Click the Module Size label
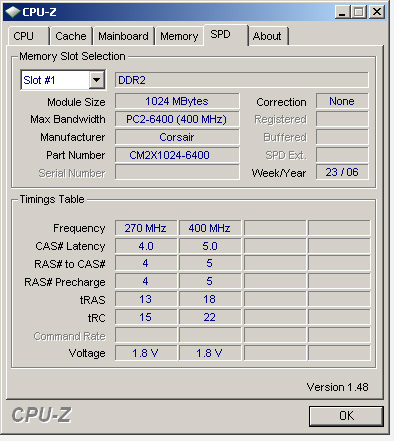Viewport: 394px width, 441px height. [x=76, y=102]
